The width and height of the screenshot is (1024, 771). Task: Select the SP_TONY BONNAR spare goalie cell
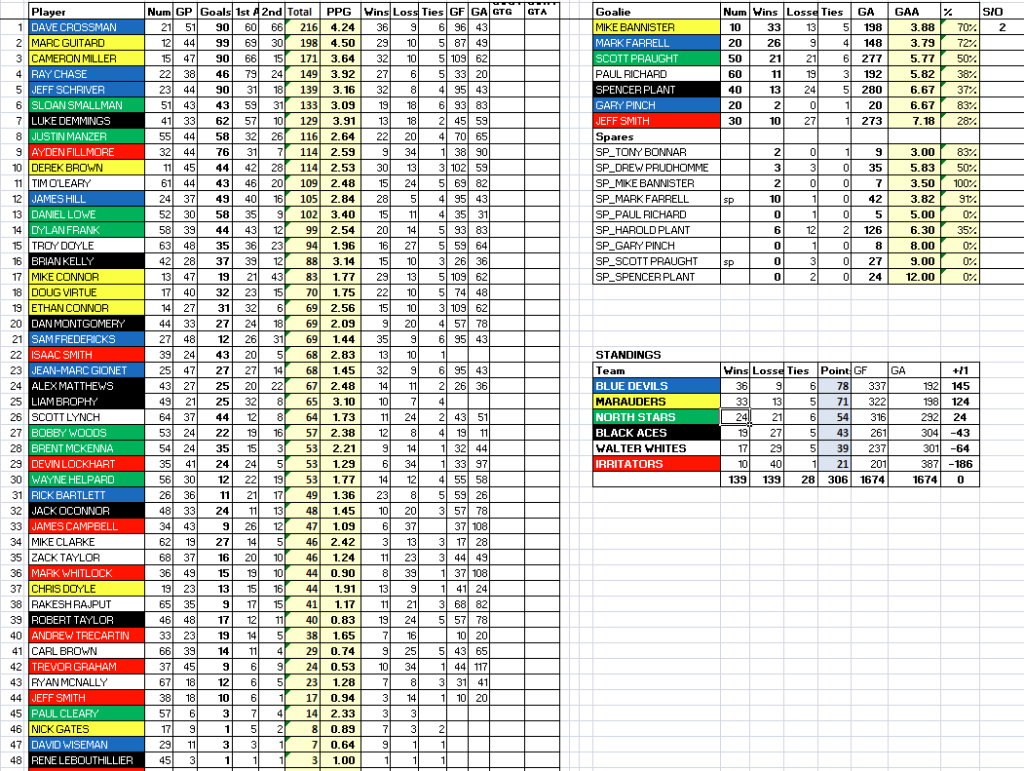pos(656,152)
